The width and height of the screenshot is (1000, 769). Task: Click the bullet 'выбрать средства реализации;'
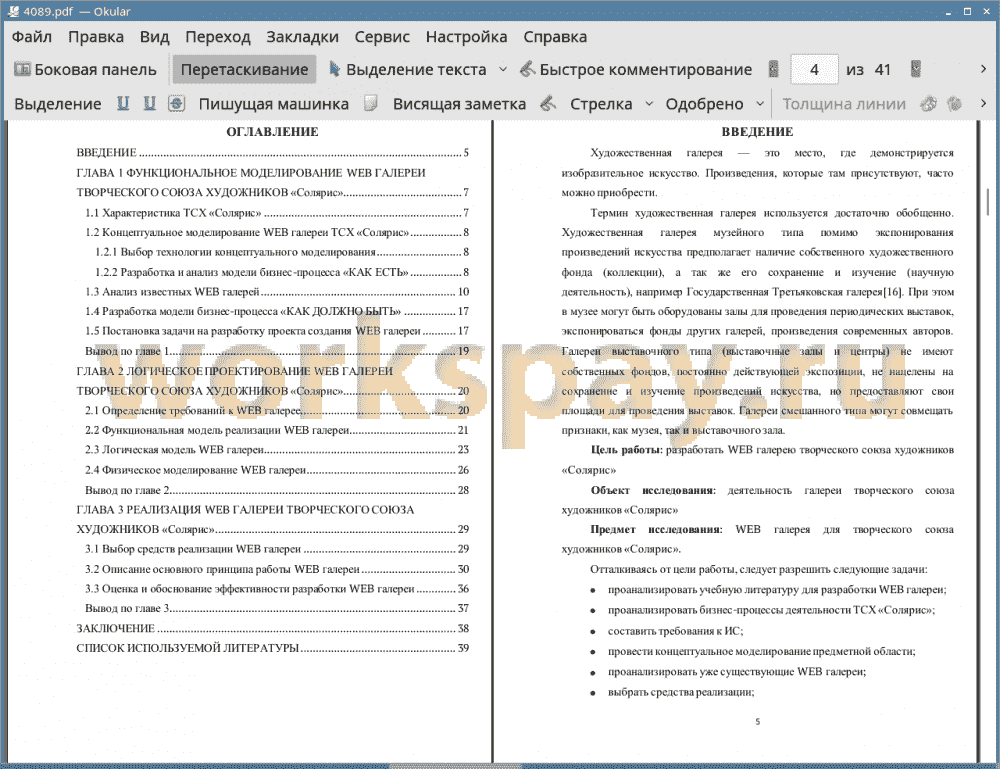[680, 692]
